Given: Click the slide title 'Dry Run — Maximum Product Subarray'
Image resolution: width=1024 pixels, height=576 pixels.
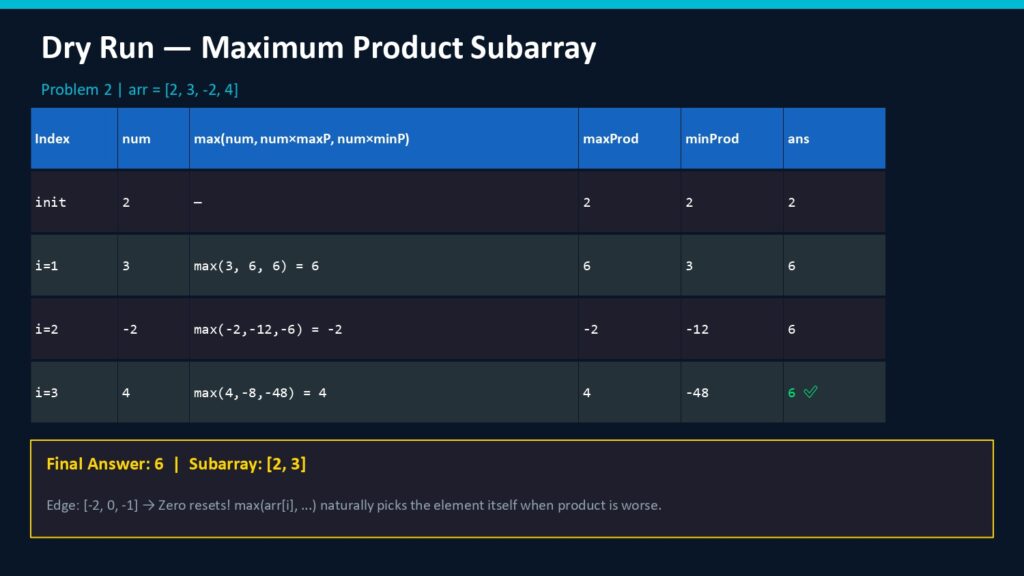Looking at the screenshot, I should [x=318, y=48].
